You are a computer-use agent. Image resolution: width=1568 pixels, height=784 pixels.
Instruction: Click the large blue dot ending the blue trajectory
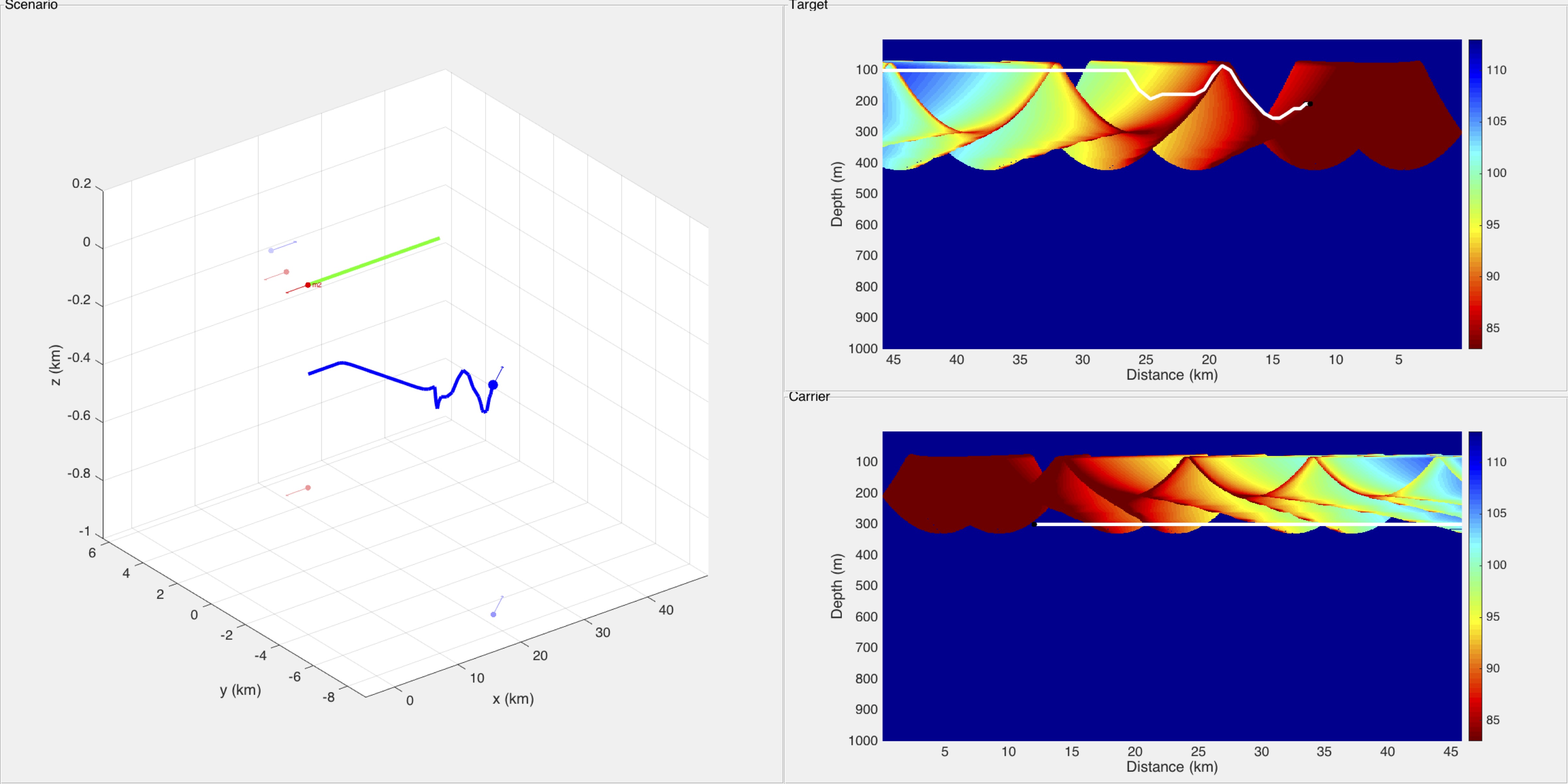(x=493, y=385)
